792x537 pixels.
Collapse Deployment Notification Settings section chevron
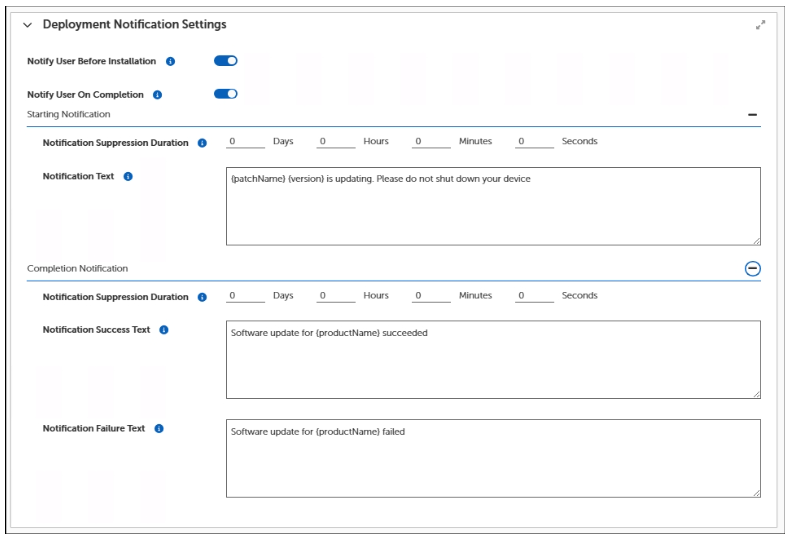(27, 25)
